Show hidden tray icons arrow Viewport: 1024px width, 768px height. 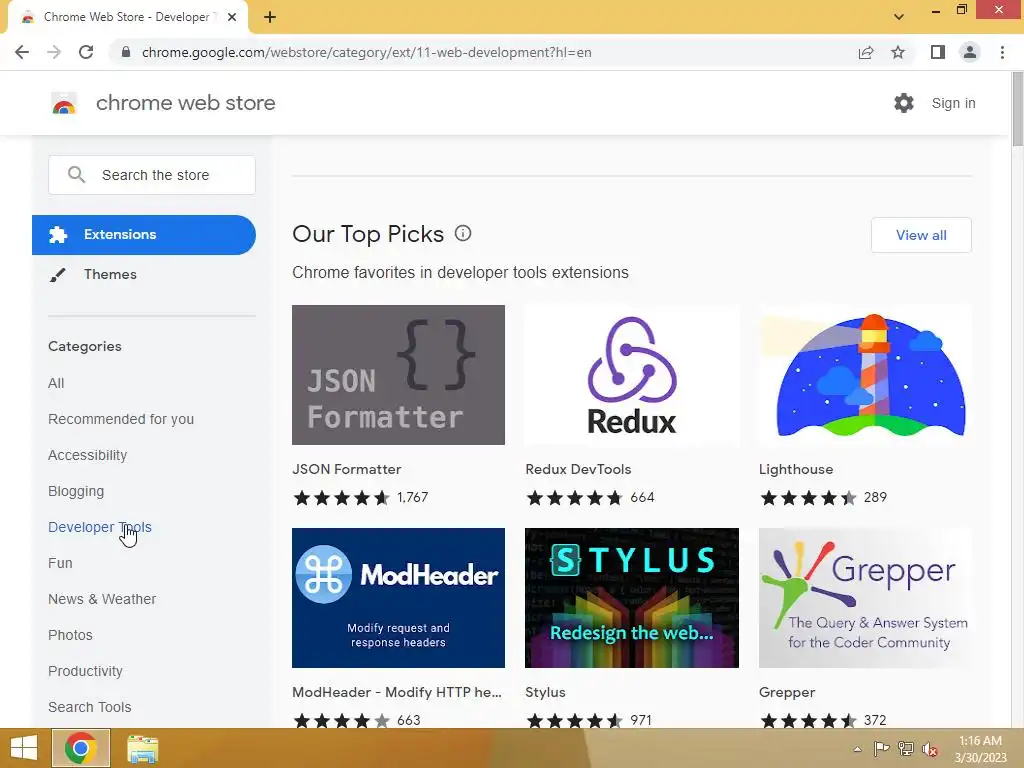tap(857, 749)
